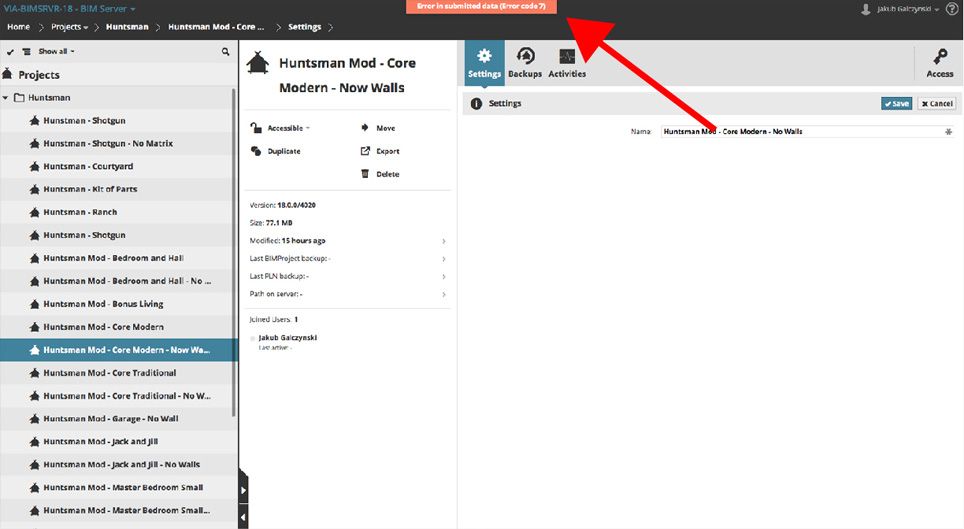This screenshot has width=964, height=529.
Task: Click the asterisk icon in Name field
Action: [x=948, y=132]
